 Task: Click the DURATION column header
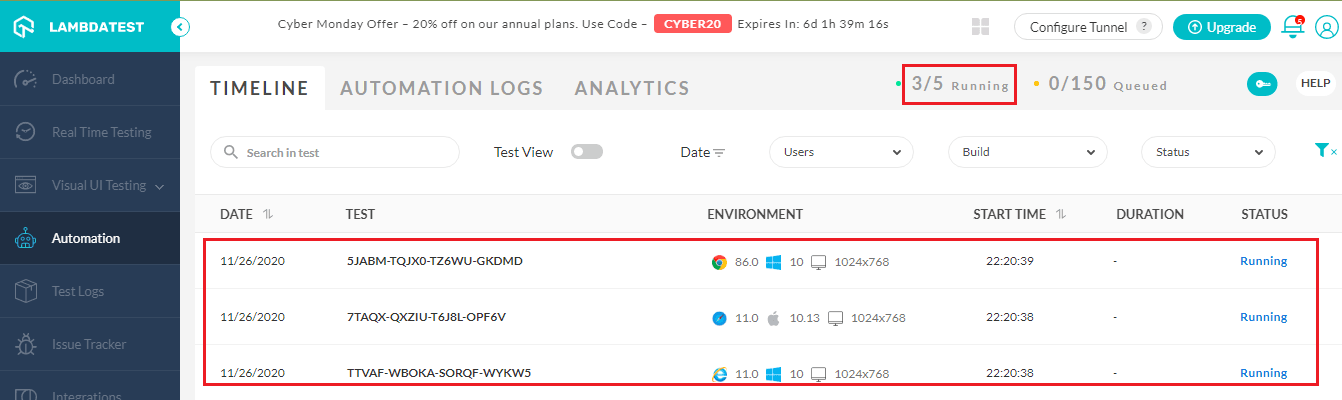tap(1150, 214)
